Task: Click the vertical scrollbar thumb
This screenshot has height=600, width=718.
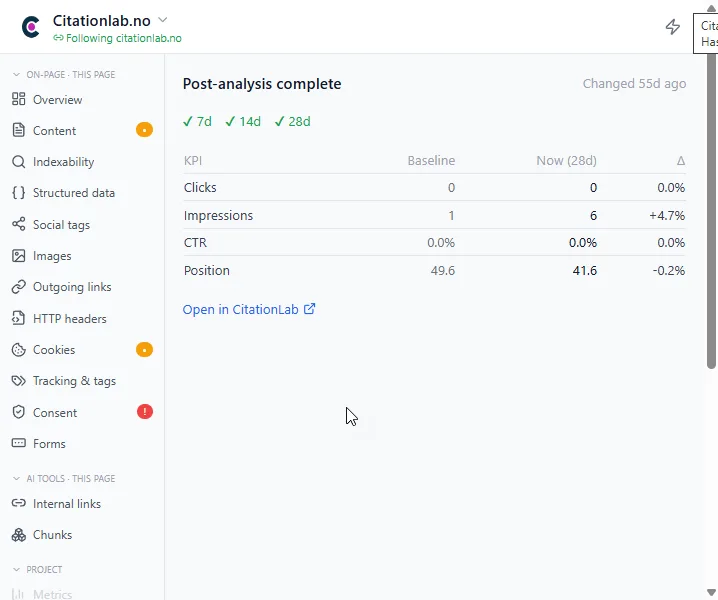Action: 711,211
